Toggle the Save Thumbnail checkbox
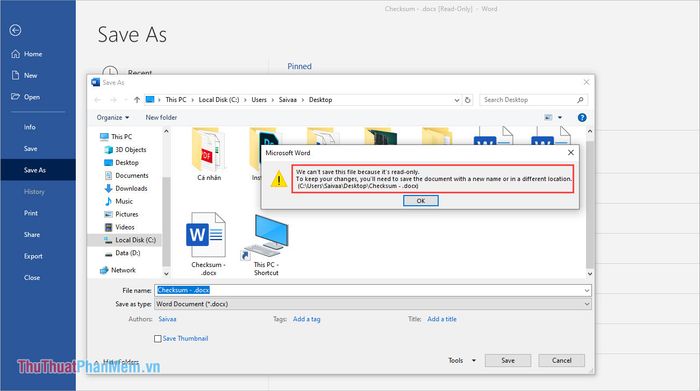The height and width of the screenshot is (391, 700). 158,339
